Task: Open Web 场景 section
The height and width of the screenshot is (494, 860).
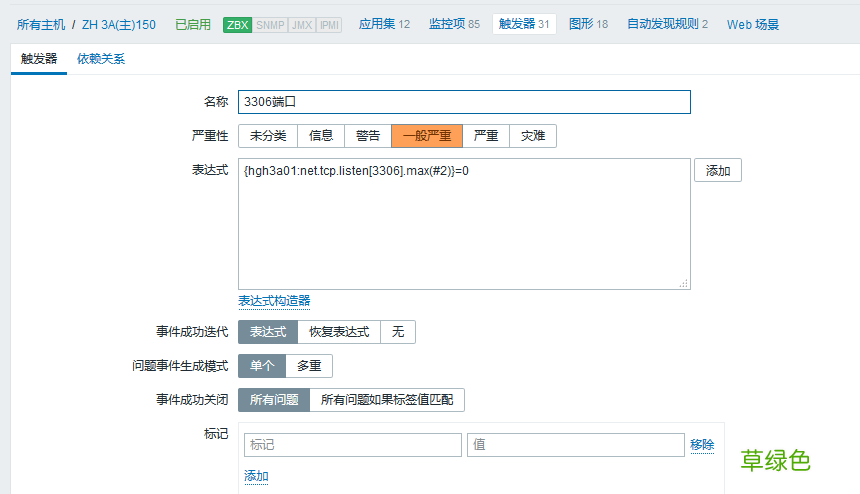Action: [x=752, y=25]
